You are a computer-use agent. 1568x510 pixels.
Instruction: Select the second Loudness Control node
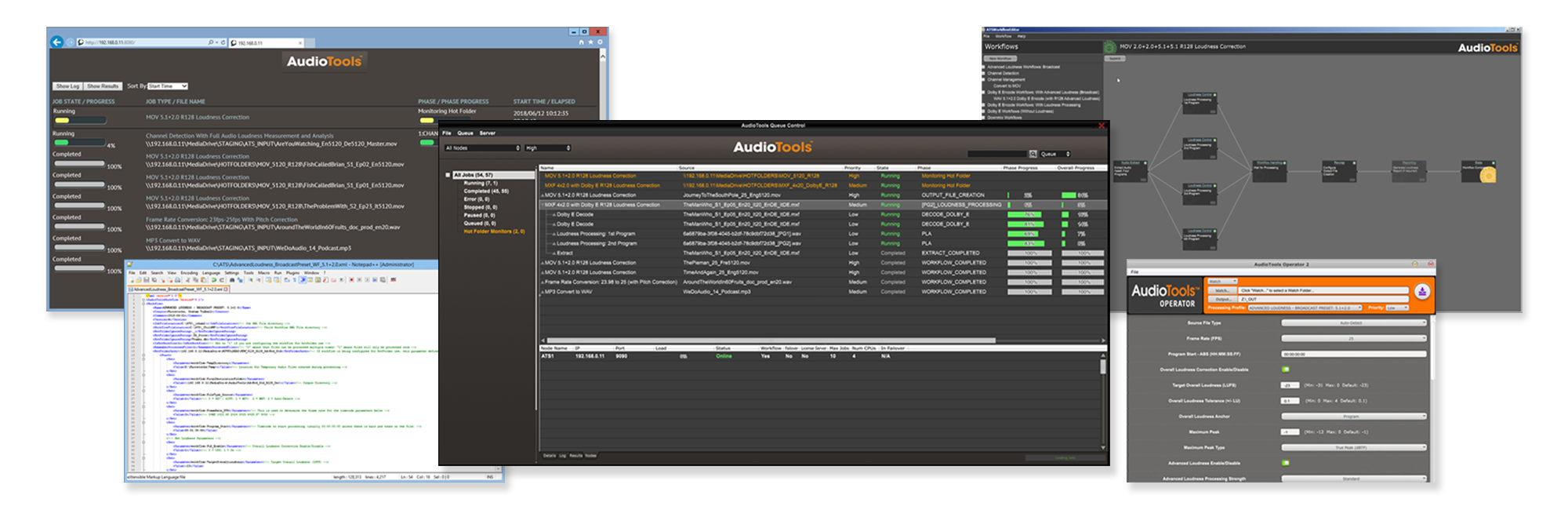(x=1199, y=148)
